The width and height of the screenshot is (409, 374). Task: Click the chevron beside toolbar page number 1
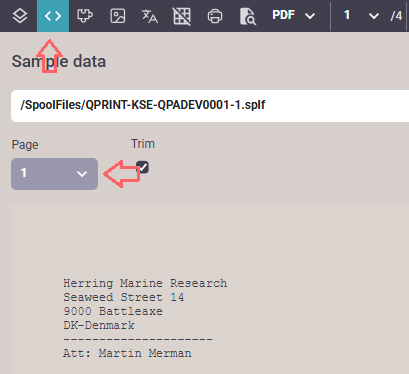pos(374,16)
